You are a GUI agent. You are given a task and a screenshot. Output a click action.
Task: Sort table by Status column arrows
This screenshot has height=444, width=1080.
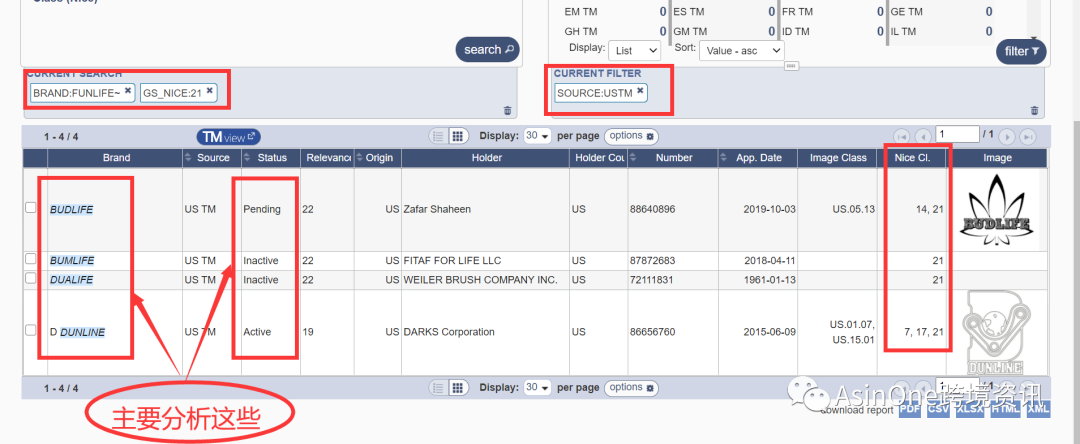[247, 158]
